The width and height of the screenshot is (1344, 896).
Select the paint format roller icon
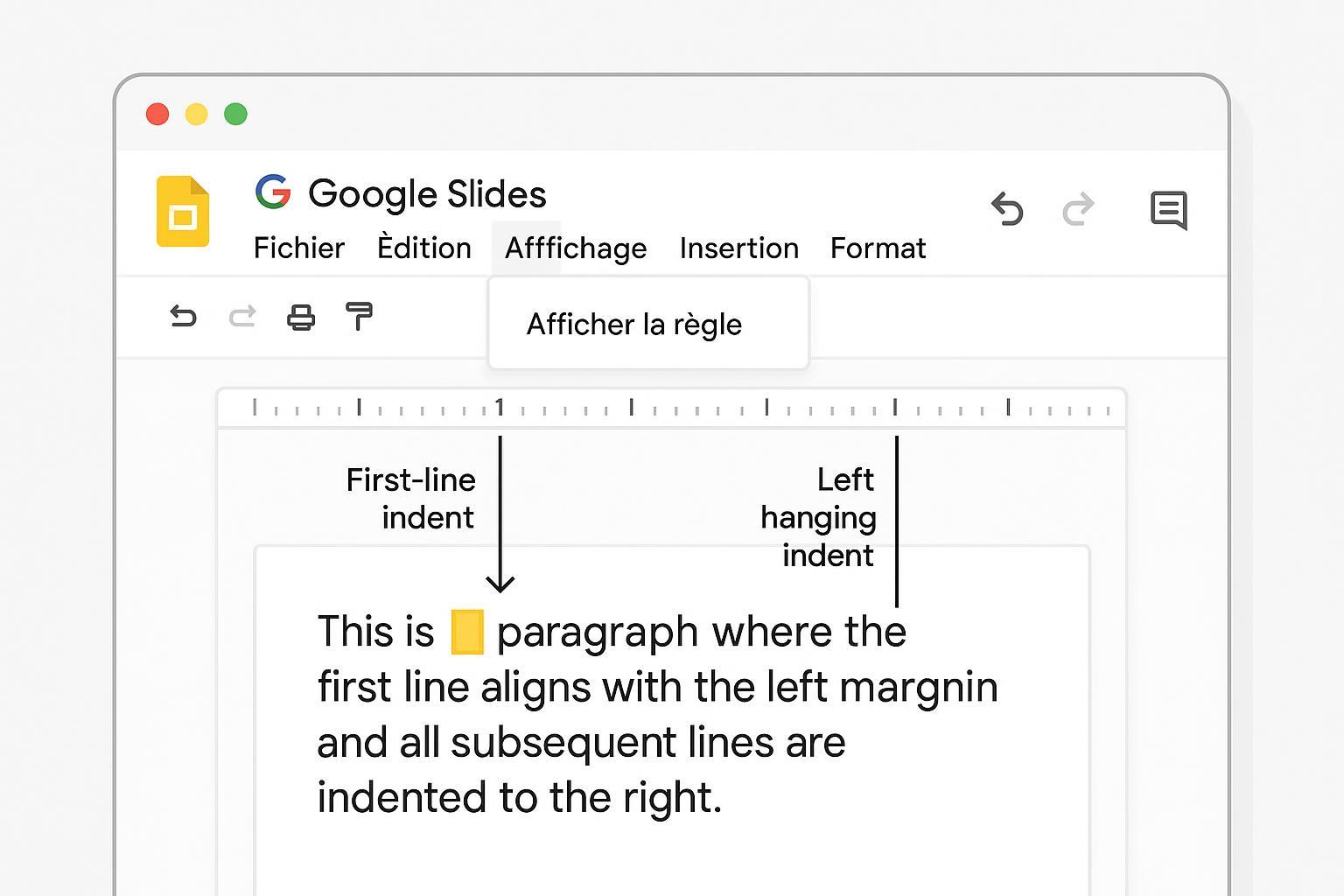359,316
